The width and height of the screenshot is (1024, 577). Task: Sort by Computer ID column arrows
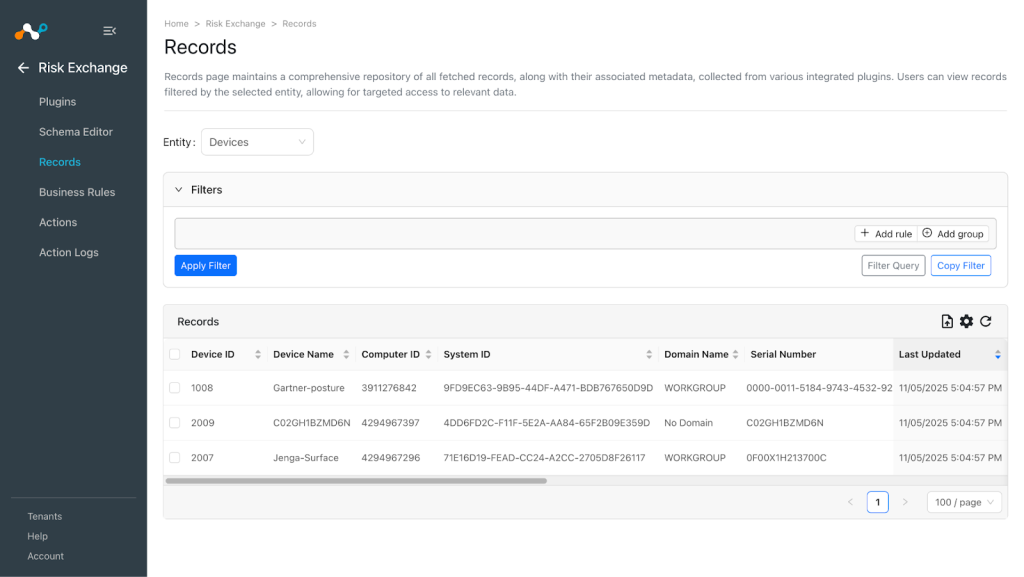pyautogui.click(x=428, y=354)
